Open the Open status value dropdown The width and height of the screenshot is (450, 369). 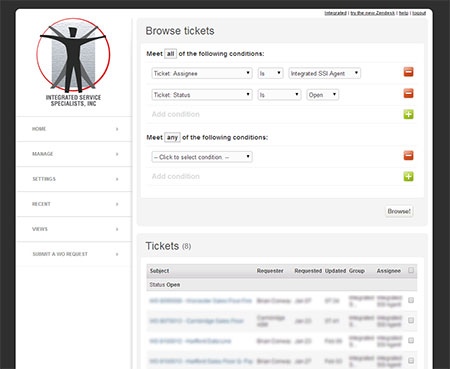pos(323,95)
